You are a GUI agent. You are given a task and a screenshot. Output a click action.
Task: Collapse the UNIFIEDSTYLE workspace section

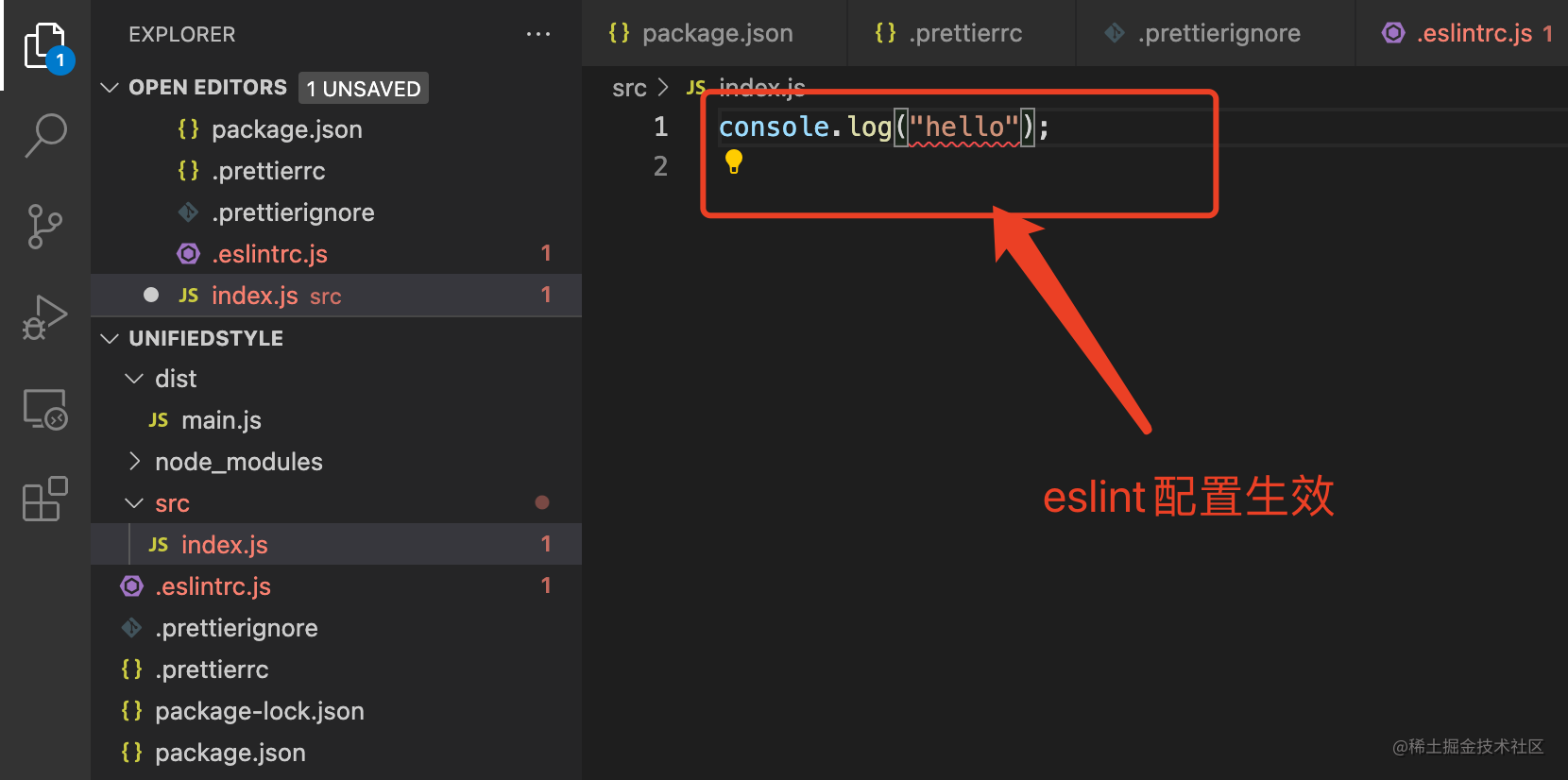pos(110,338)
